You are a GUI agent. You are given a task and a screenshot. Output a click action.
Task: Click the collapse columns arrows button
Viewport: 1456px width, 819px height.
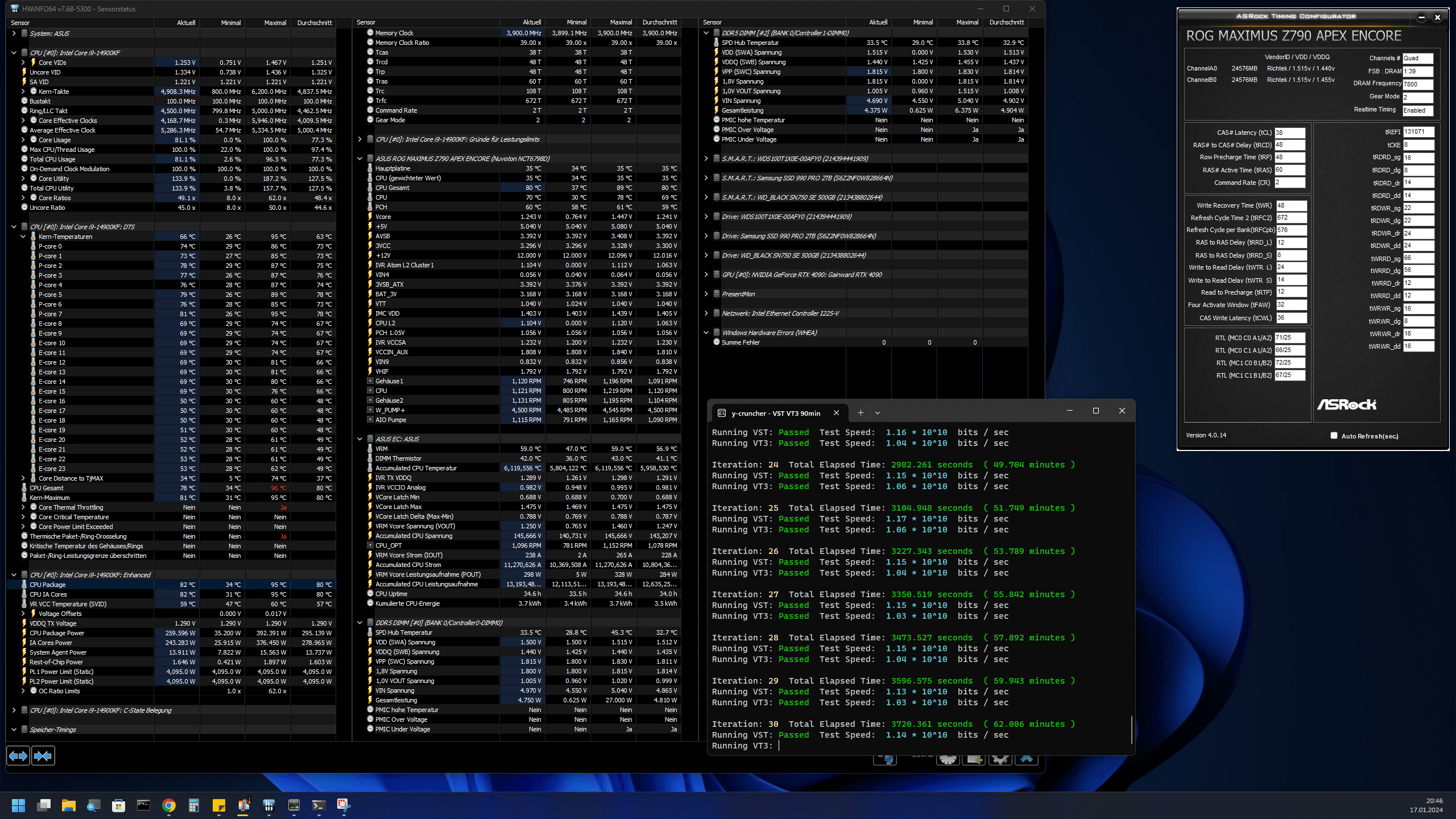43,756
